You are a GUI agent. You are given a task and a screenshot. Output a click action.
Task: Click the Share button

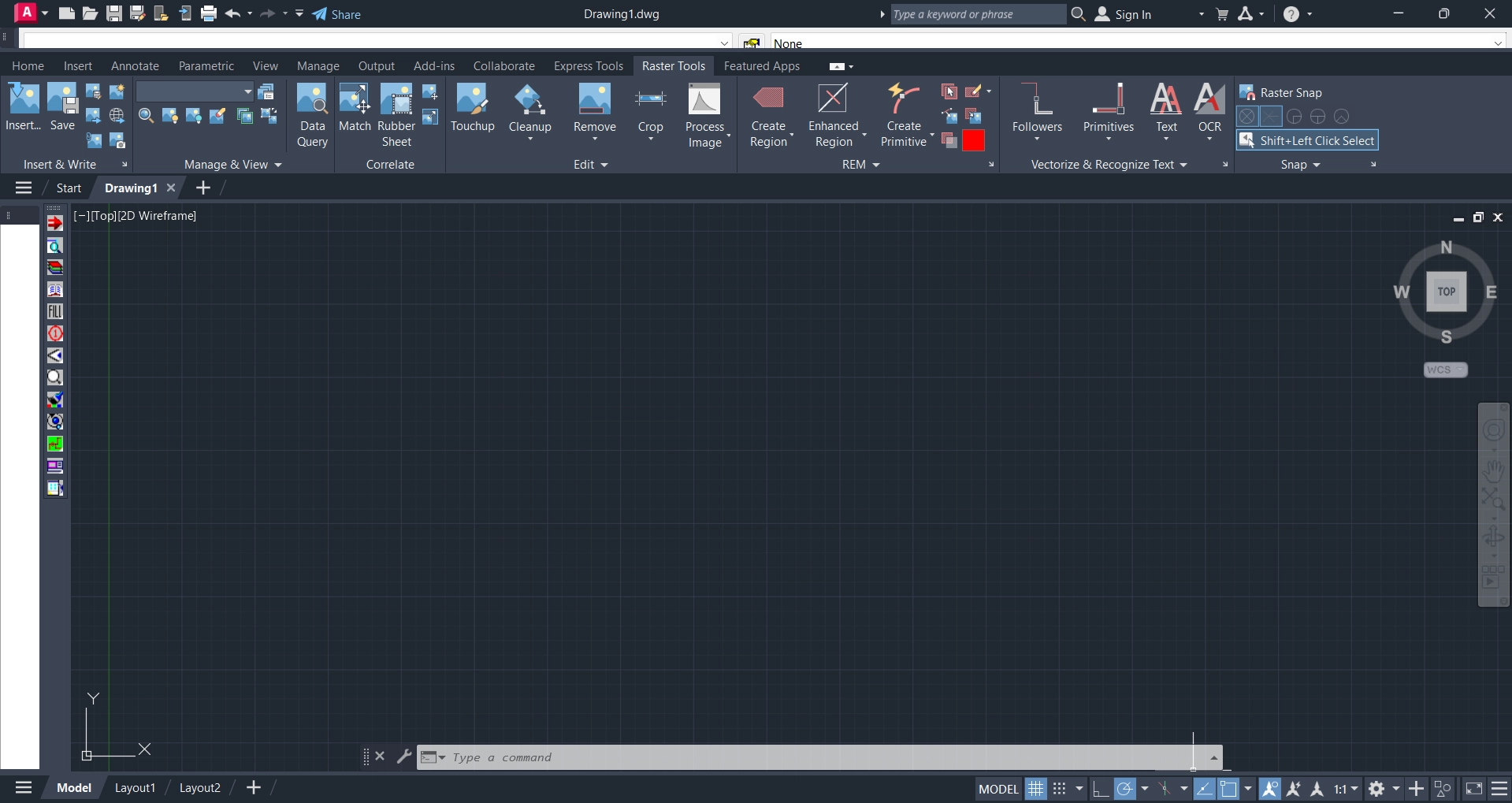click(x=336, y=14)
